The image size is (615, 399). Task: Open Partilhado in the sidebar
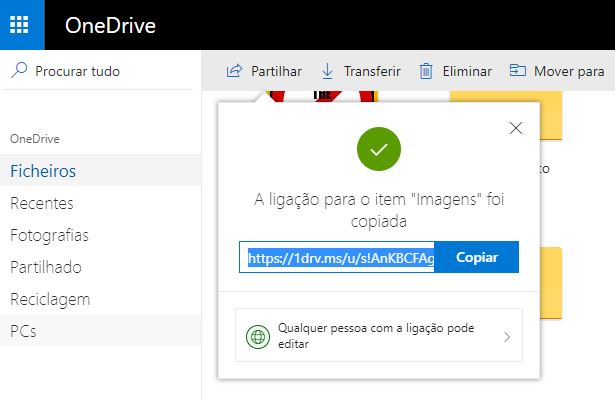(x=100, y=267)
